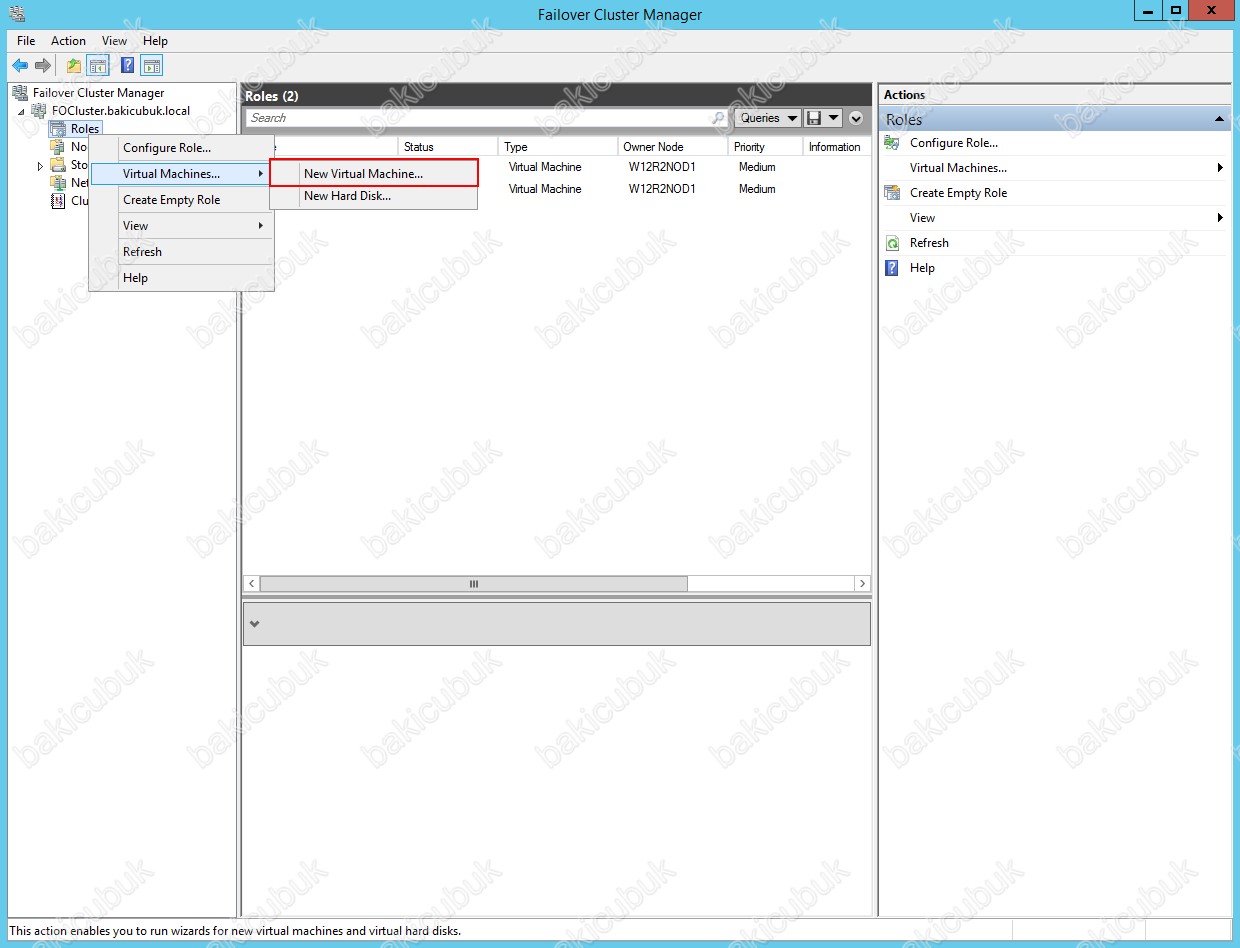Click Help text in Actions pane
The width and height of the screenshot is (1240, 948).
click(x=922, y=268)
